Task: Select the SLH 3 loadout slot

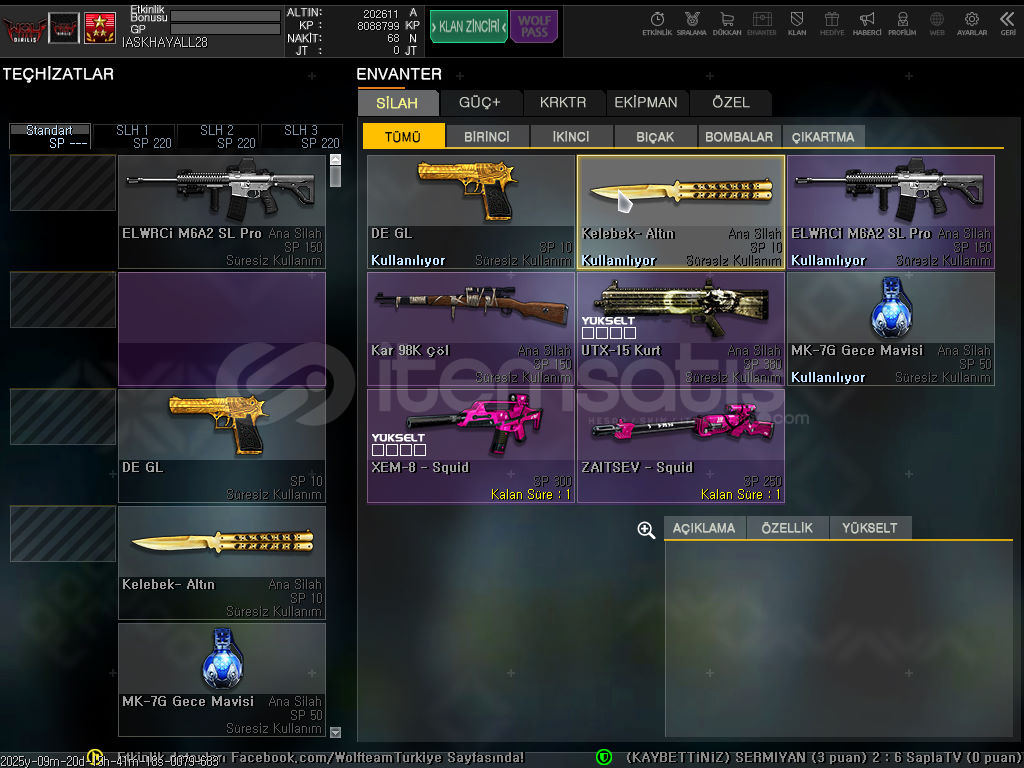Action: pyautogui.click(x=301, y=137)
